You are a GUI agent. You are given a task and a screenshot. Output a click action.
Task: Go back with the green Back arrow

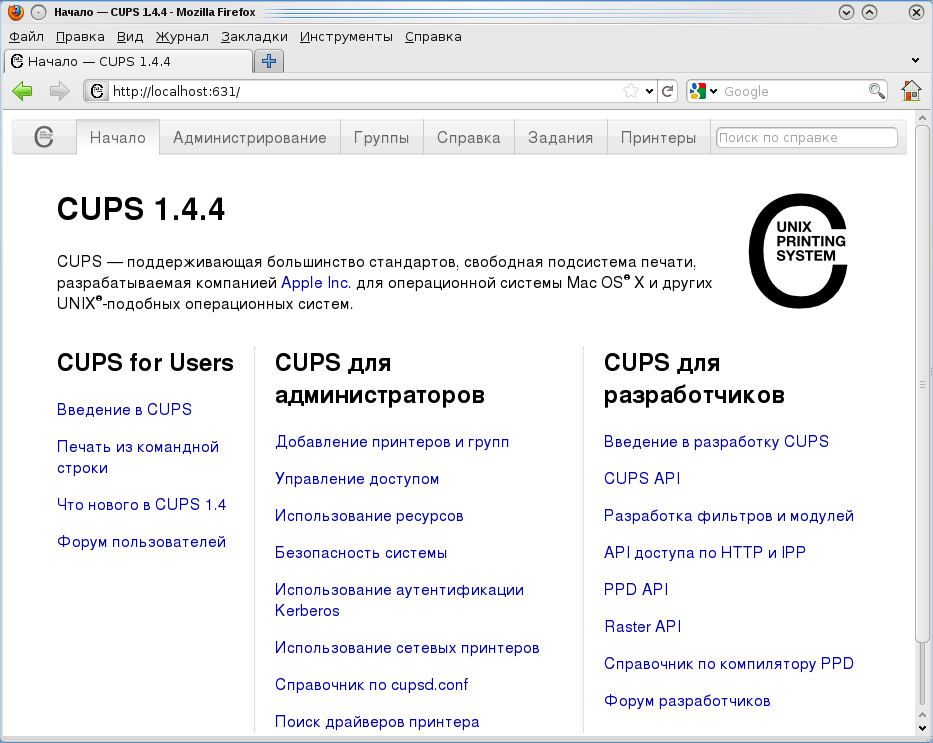[23, 91]
